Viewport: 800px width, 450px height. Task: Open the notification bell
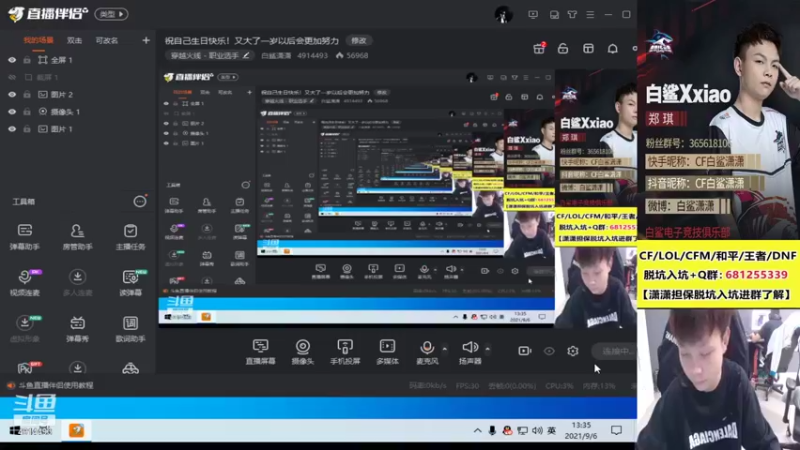click(613, 48)
